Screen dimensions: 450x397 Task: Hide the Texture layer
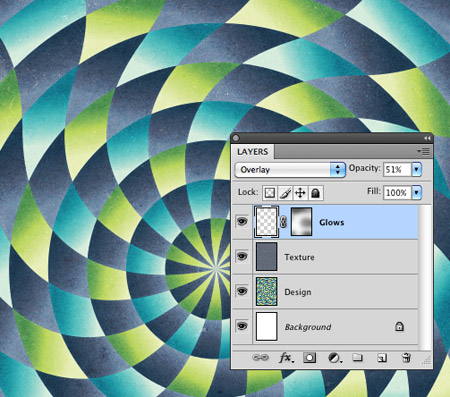(242, 256)
